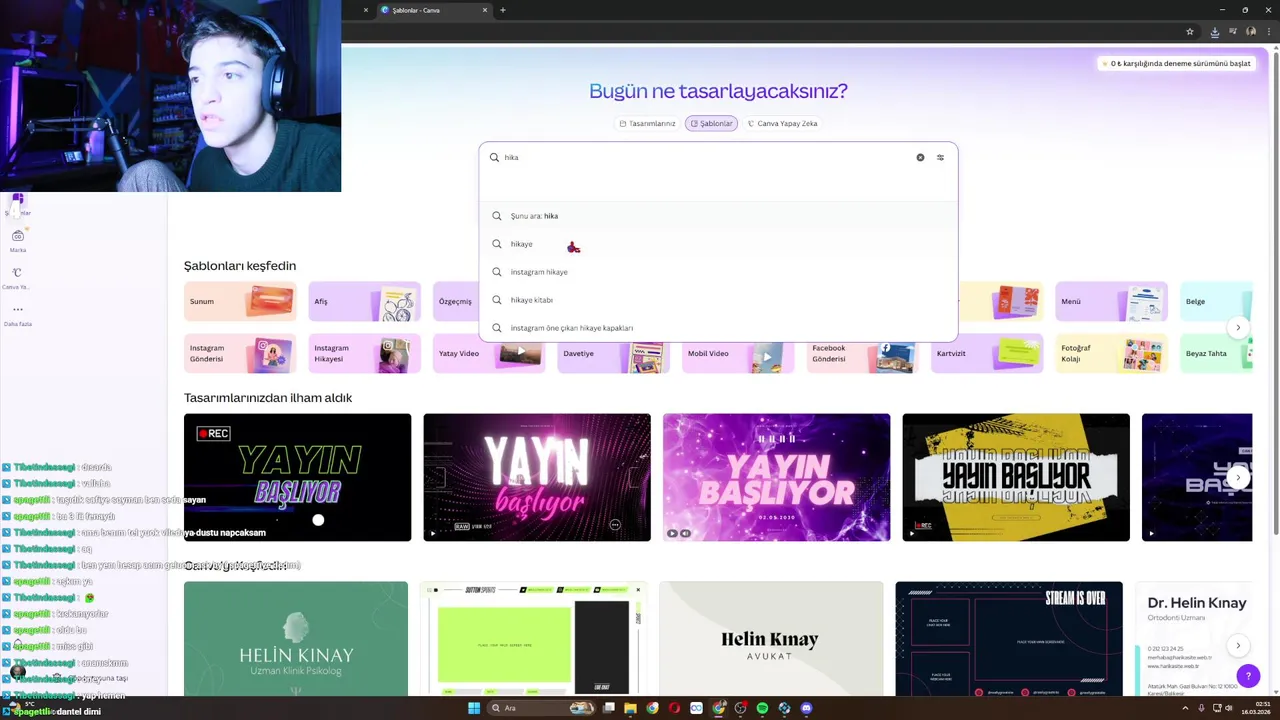Open the 'Stream Is Over' template
Viewport: 1280px width, 720px height.
pyautogui.click(x=1009, y=638)
